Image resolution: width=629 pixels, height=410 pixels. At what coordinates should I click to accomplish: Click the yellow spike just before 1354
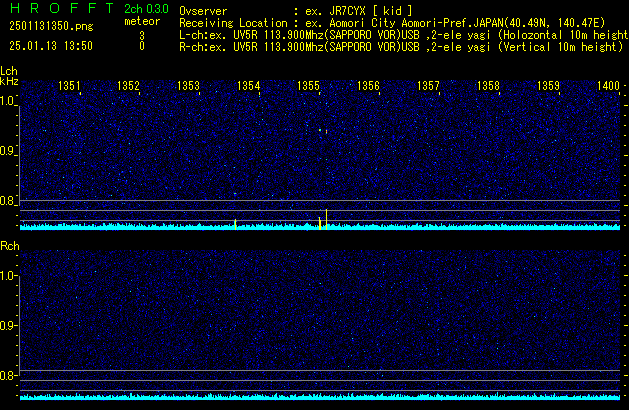[235, 224]
